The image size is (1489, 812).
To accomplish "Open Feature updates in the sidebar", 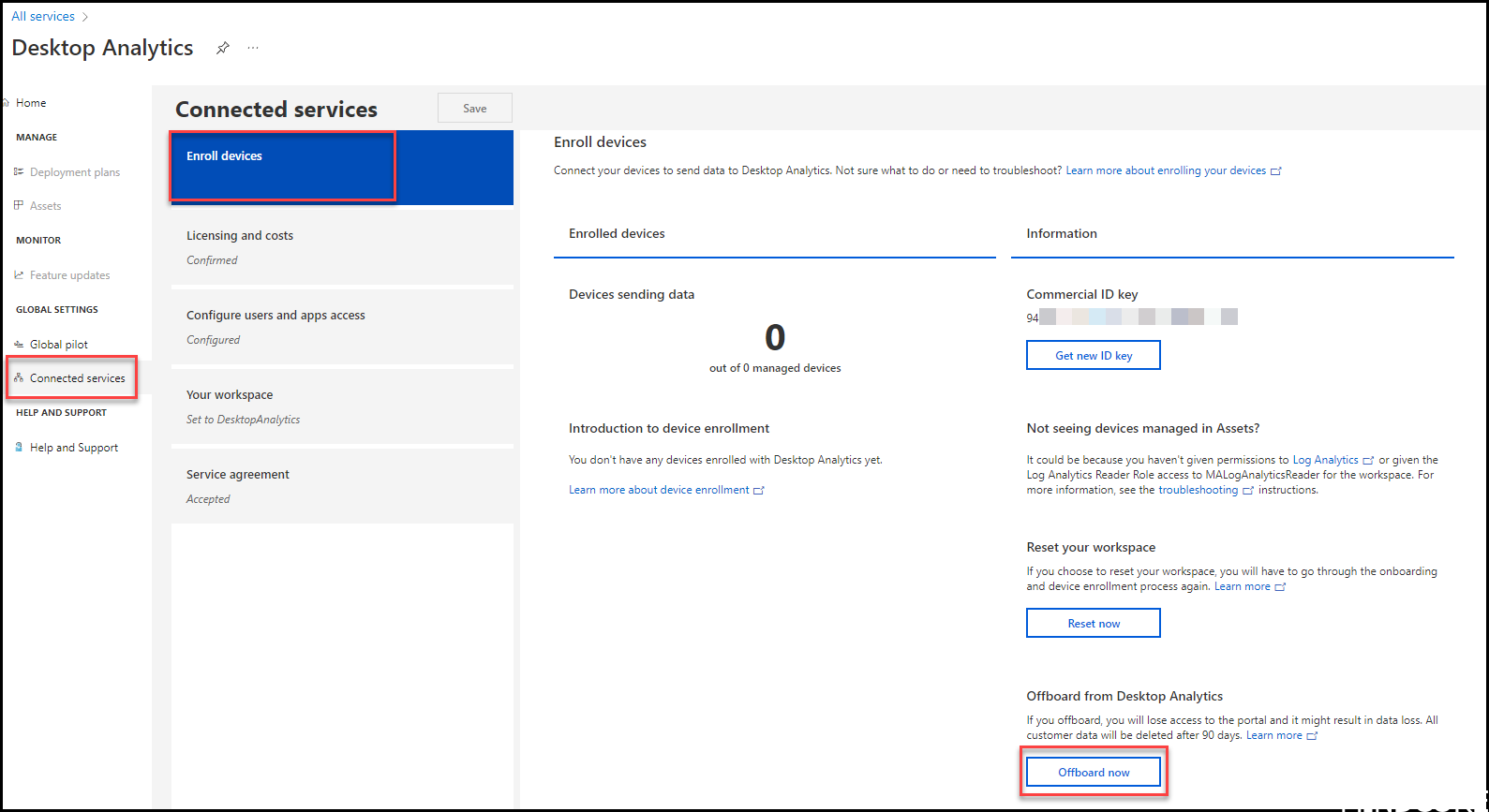I will [70, 275].
